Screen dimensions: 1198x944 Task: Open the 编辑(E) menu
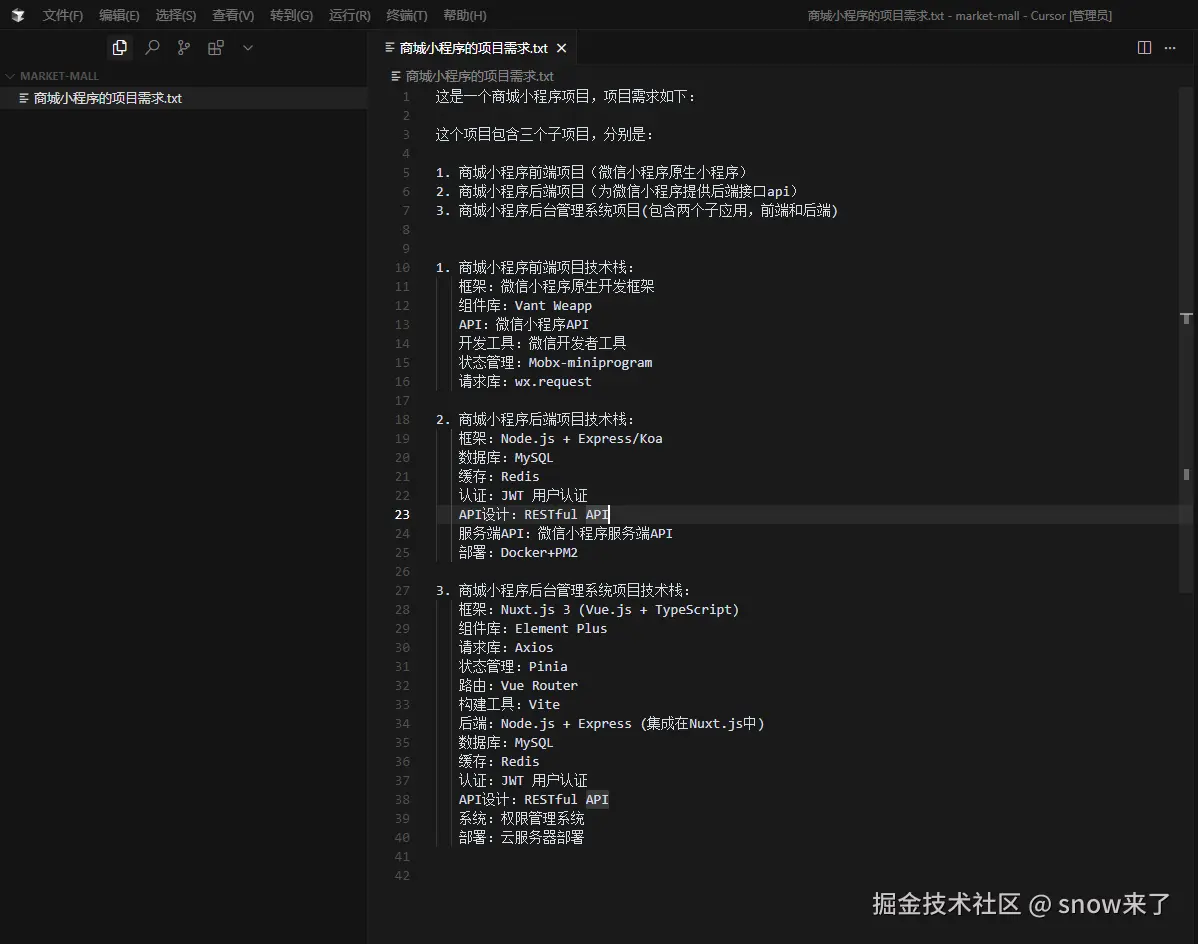[119, 15]
